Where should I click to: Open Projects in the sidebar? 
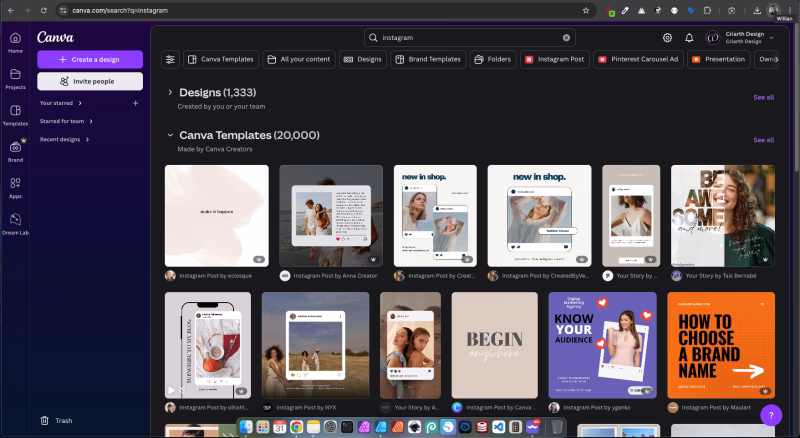tap(15, 79)
